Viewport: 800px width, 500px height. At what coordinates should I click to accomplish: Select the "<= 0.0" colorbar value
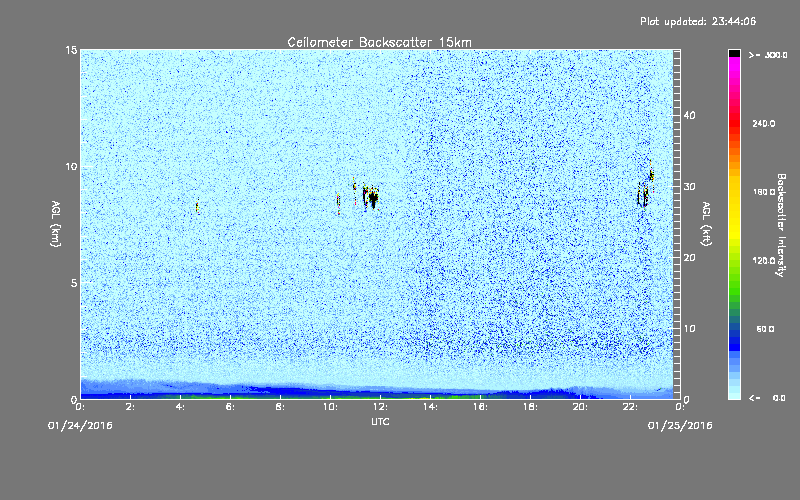click(x=768, y=398)
